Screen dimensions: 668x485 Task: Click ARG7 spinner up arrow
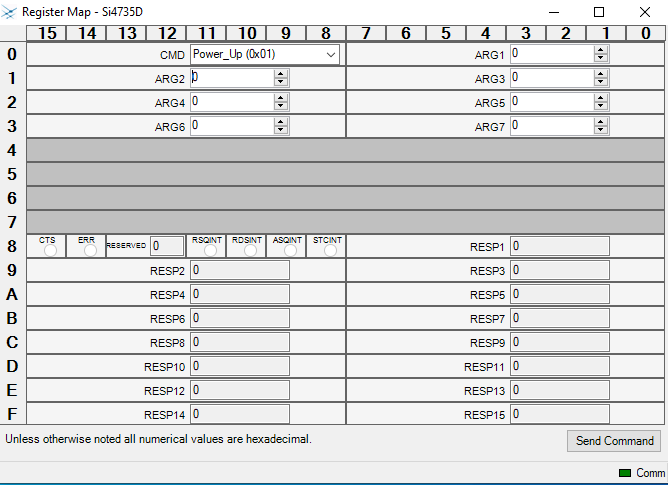tap(601, 122)
